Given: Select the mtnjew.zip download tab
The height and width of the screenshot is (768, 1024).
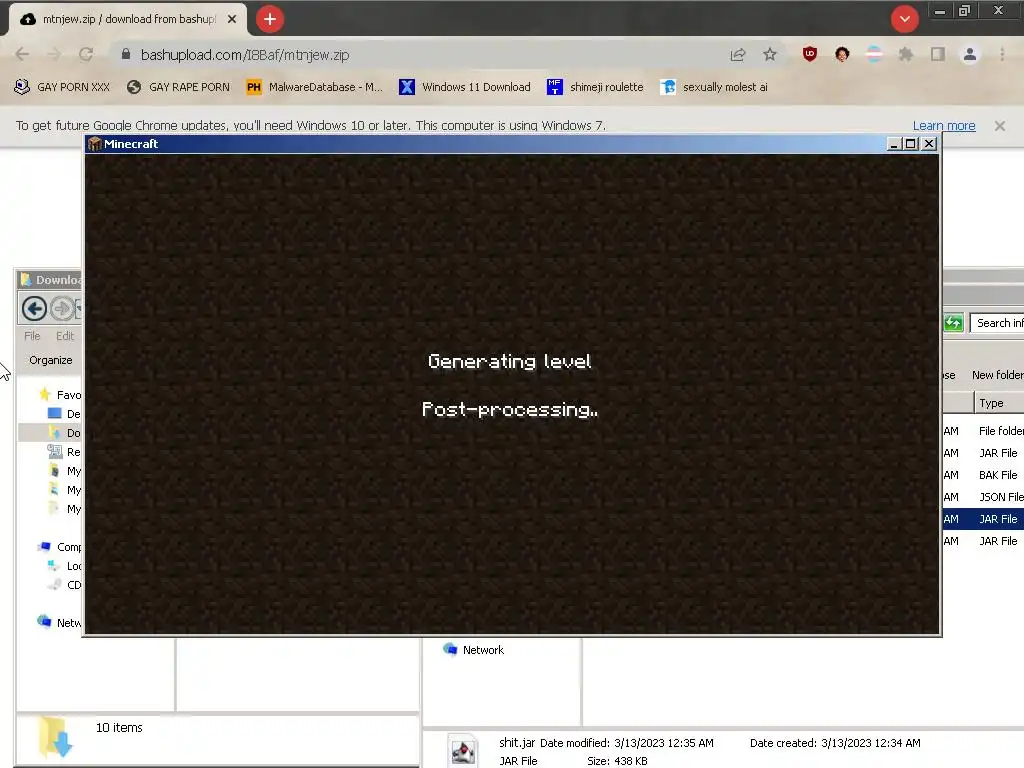Looking at the screenshot, I should (126, 20).
